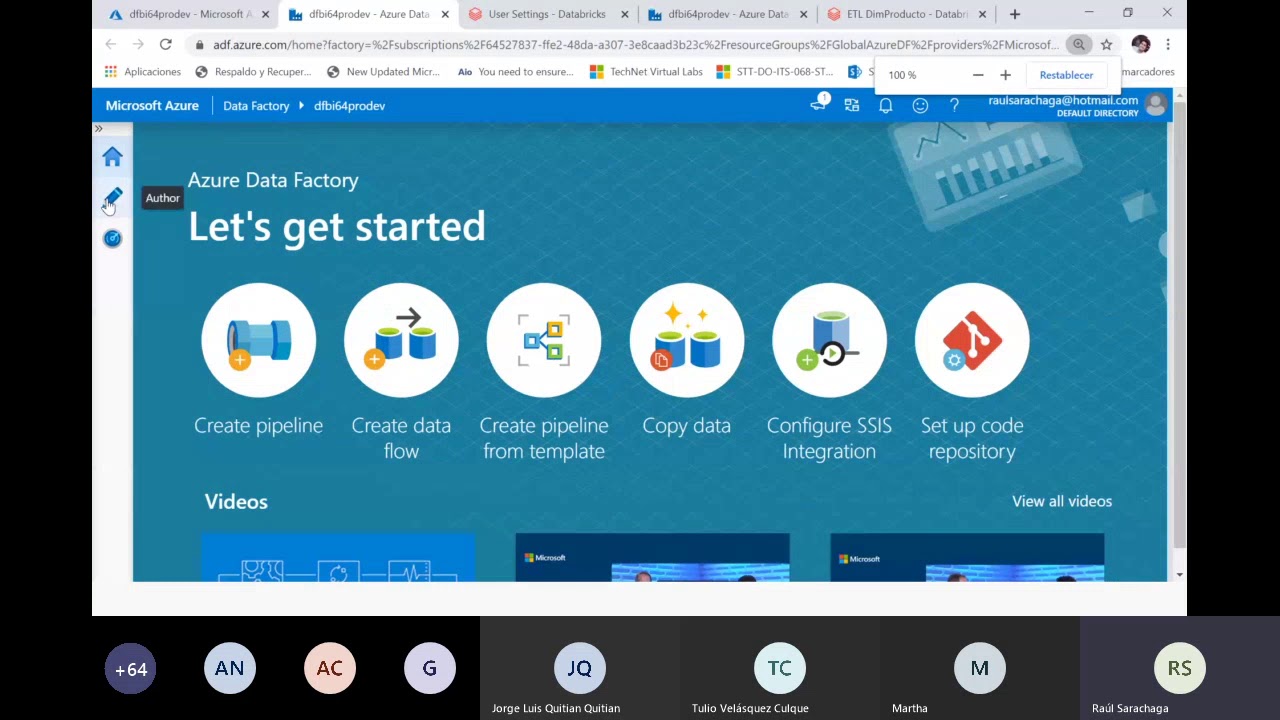Image resolution: width=1280 pixels, height=720 pixels.
Task: Select the AC participant avatar
Action: click(330, 669)
